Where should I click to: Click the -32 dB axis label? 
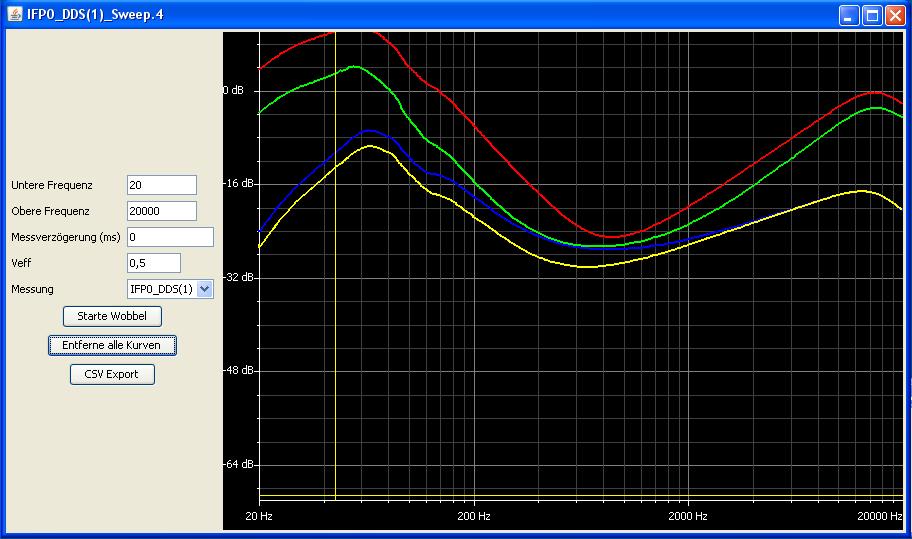(x=237, y=277)
